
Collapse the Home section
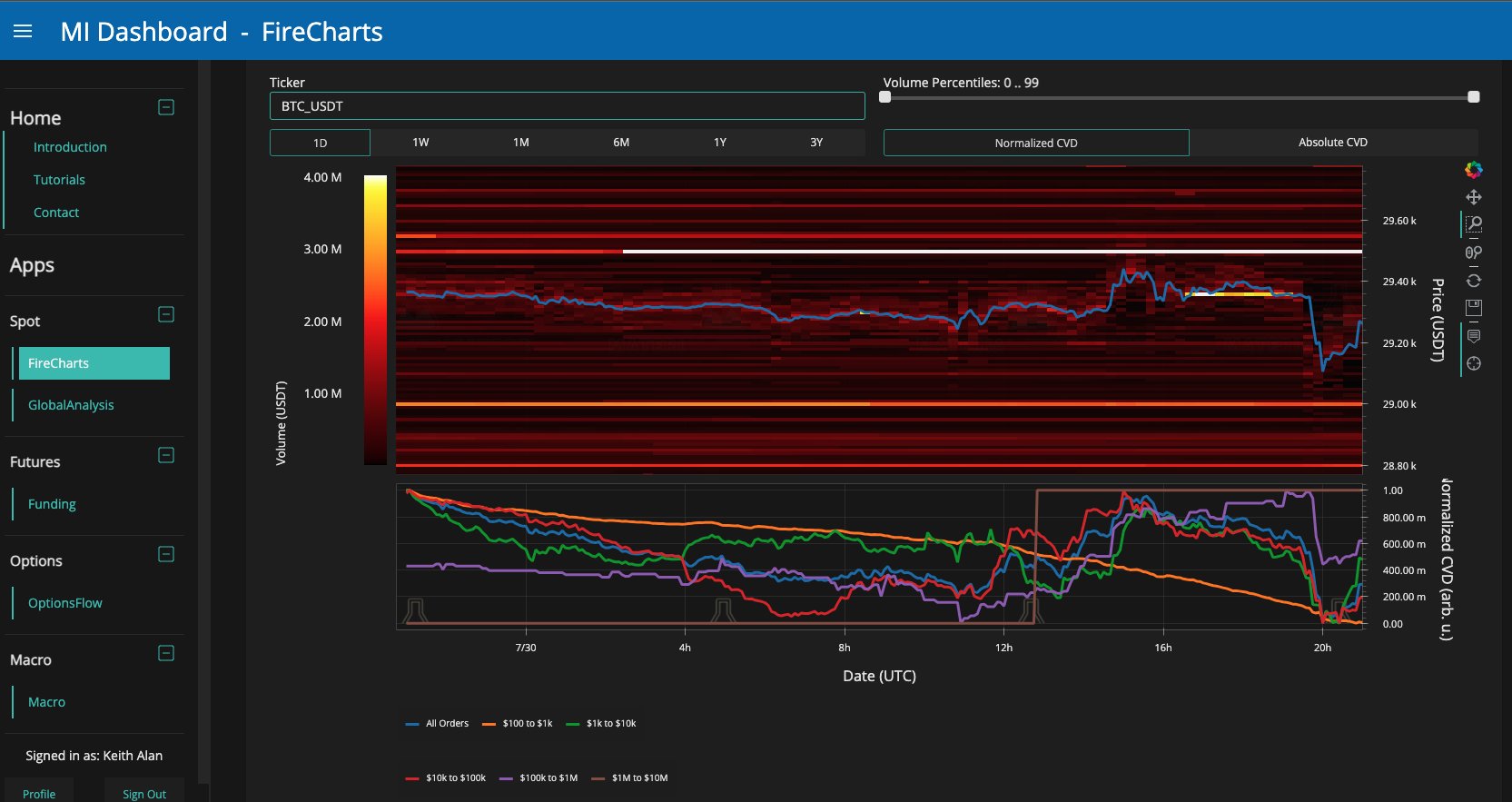pos(166,107)
